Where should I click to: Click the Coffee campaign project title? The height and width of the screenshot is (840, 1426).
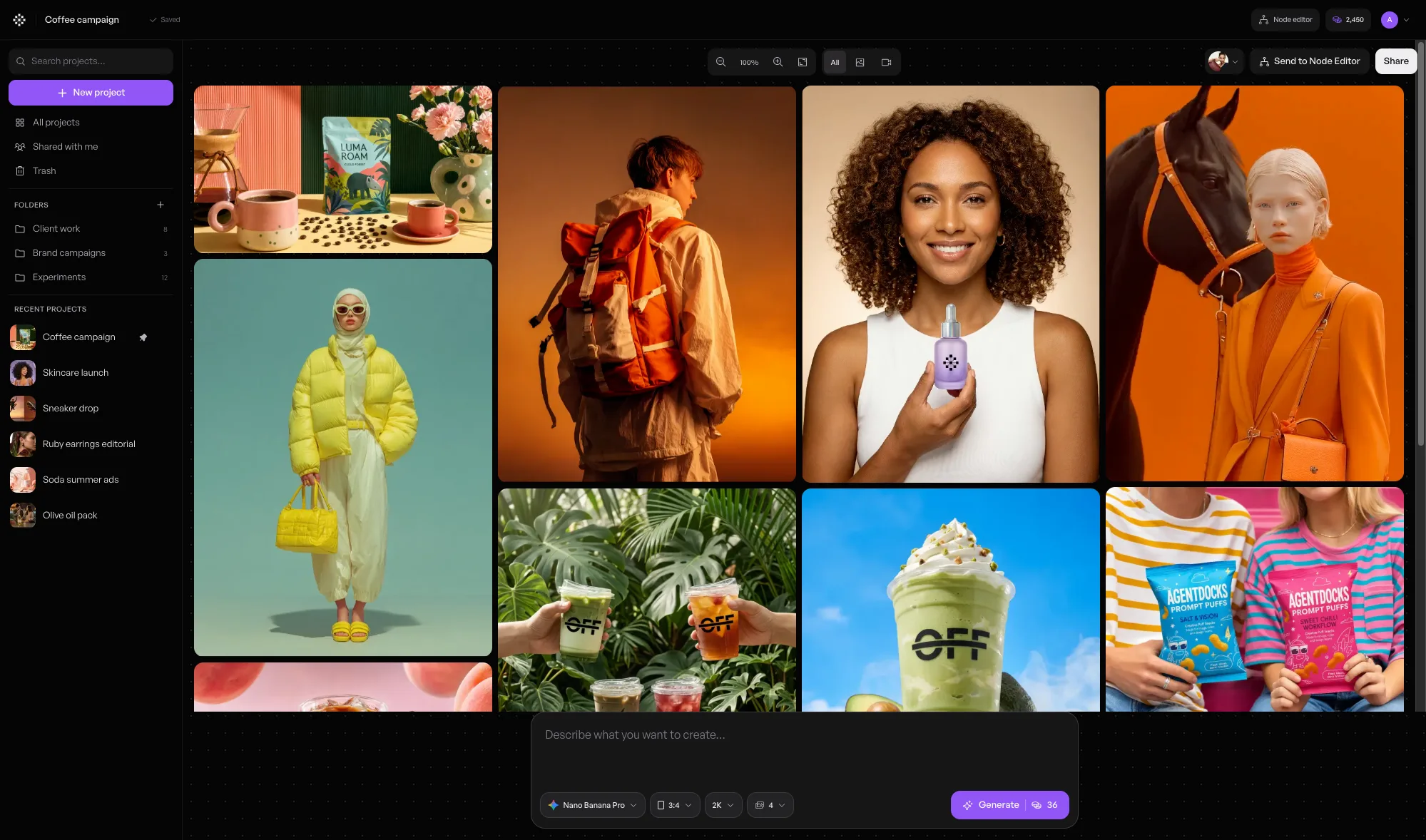82,20
